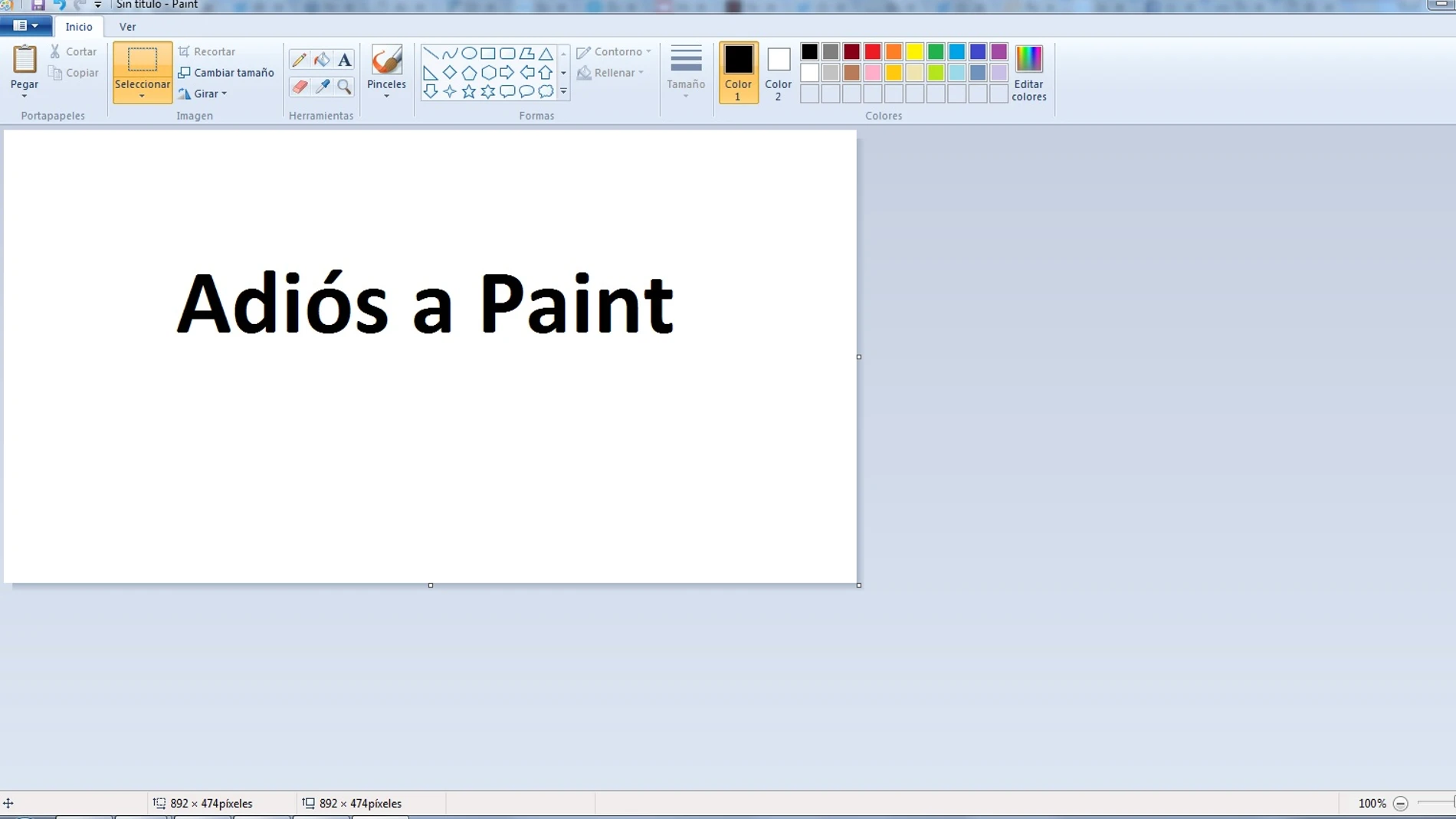Select the Color picker eyedropper tool

coord(322,87)
